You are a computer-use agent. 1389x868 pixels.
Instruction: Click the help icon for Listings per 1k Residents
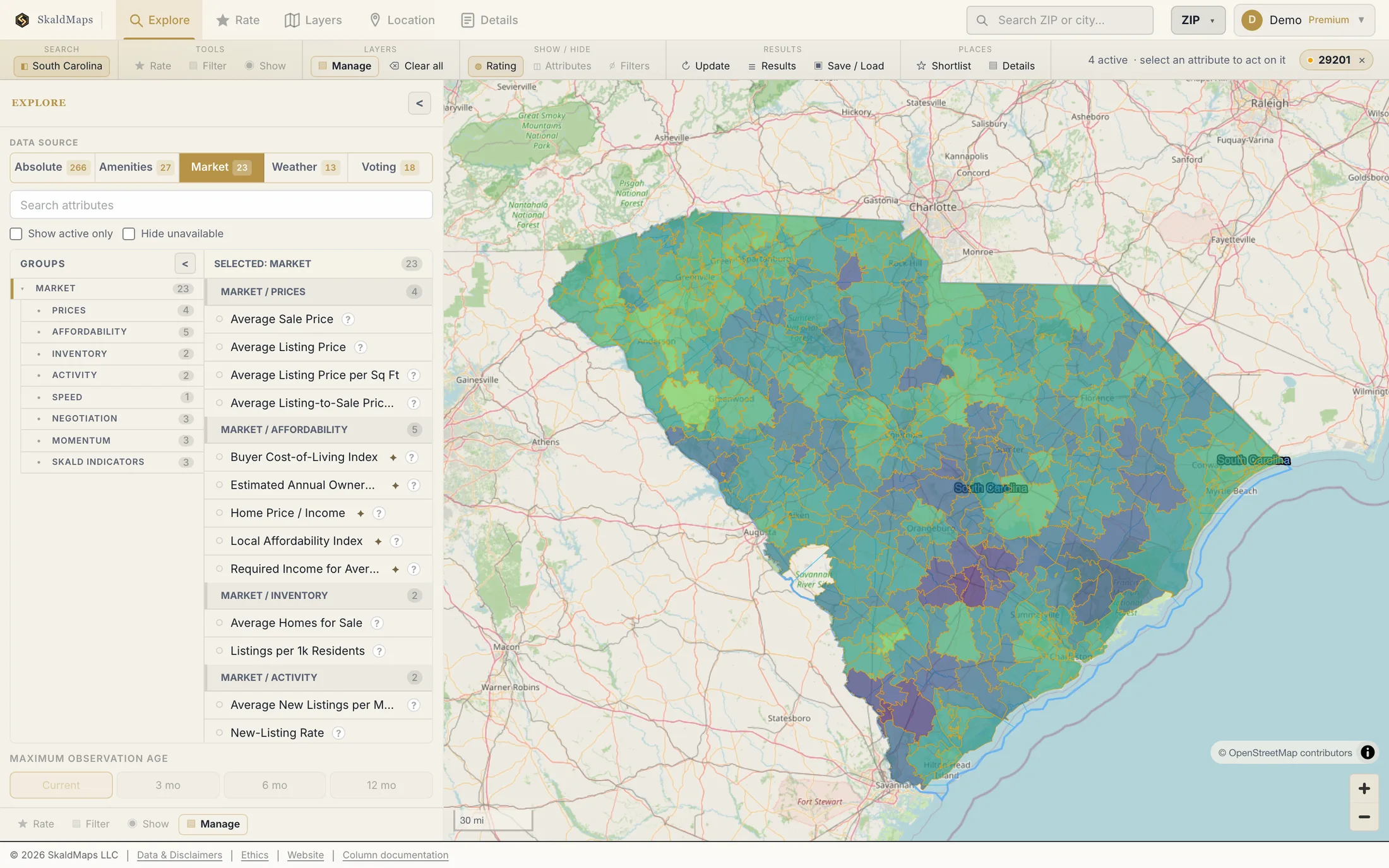pos(379,651)
